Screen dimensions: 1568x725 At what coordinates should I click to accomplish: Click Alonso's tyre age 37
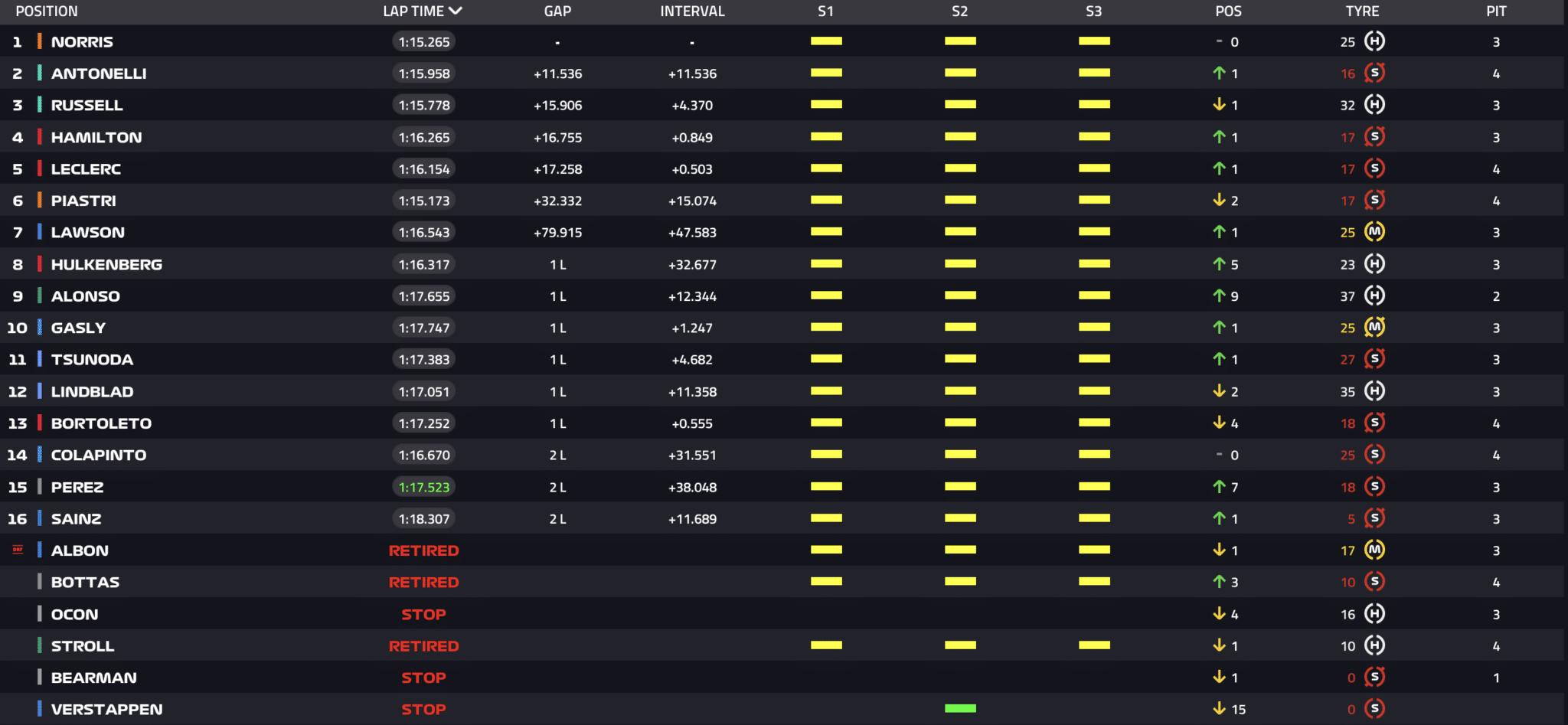tap(1347, 296)
